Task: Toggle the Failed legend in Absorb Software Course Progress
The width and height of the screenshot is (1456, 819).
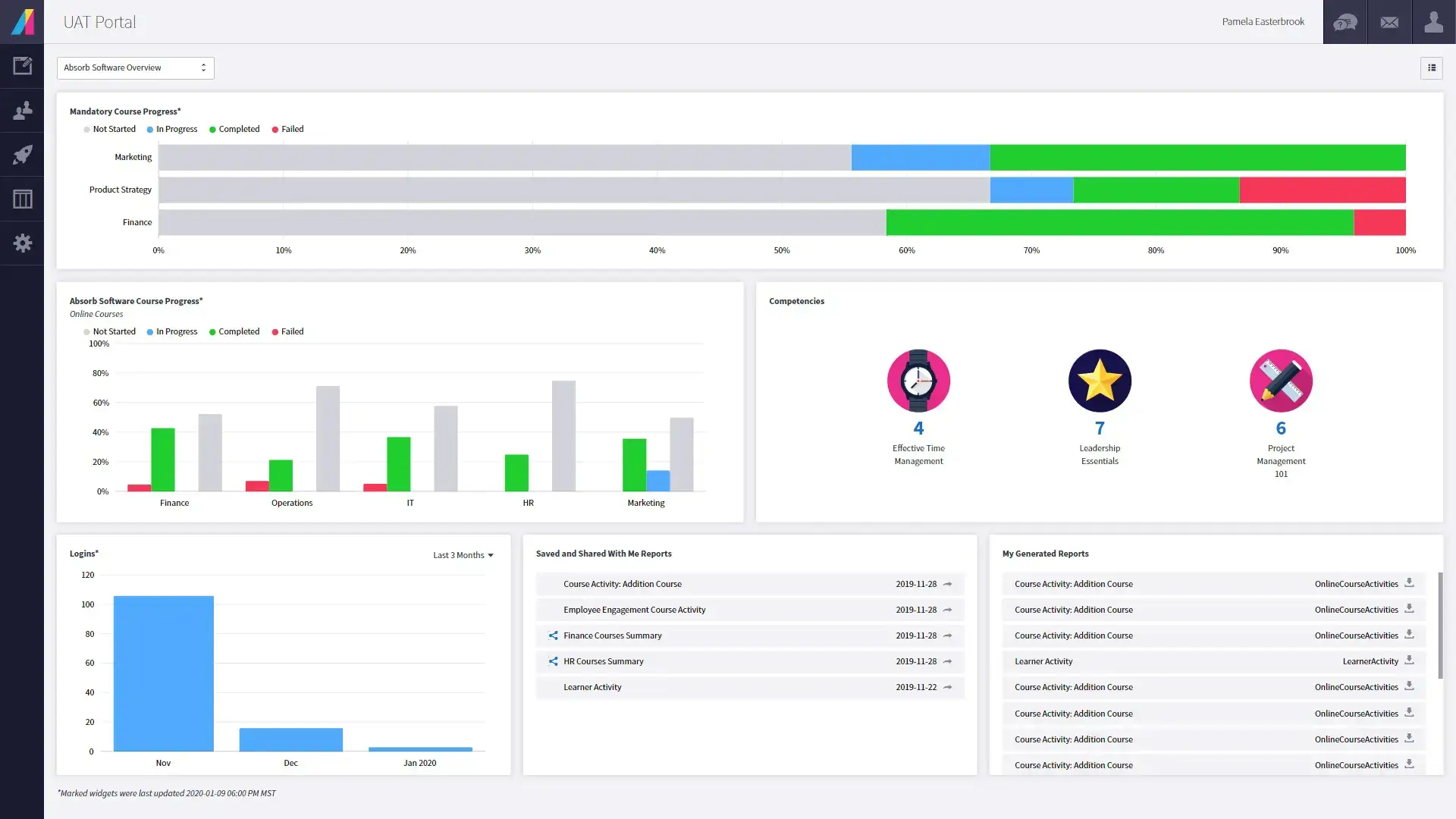Action: tap(287, 331)
